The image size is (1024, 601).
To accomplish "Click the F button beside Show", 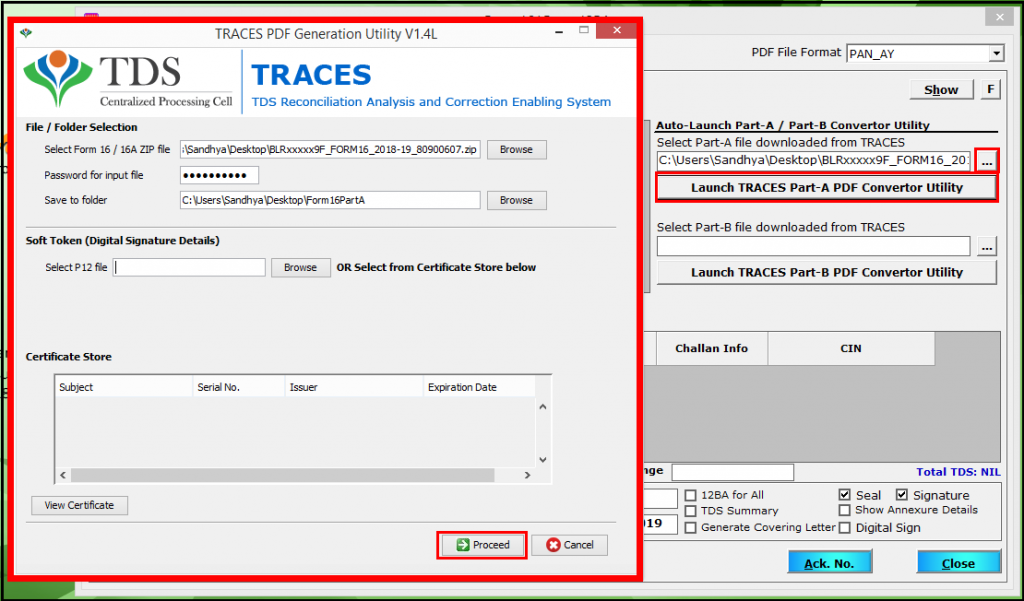I will coord(991,89).
